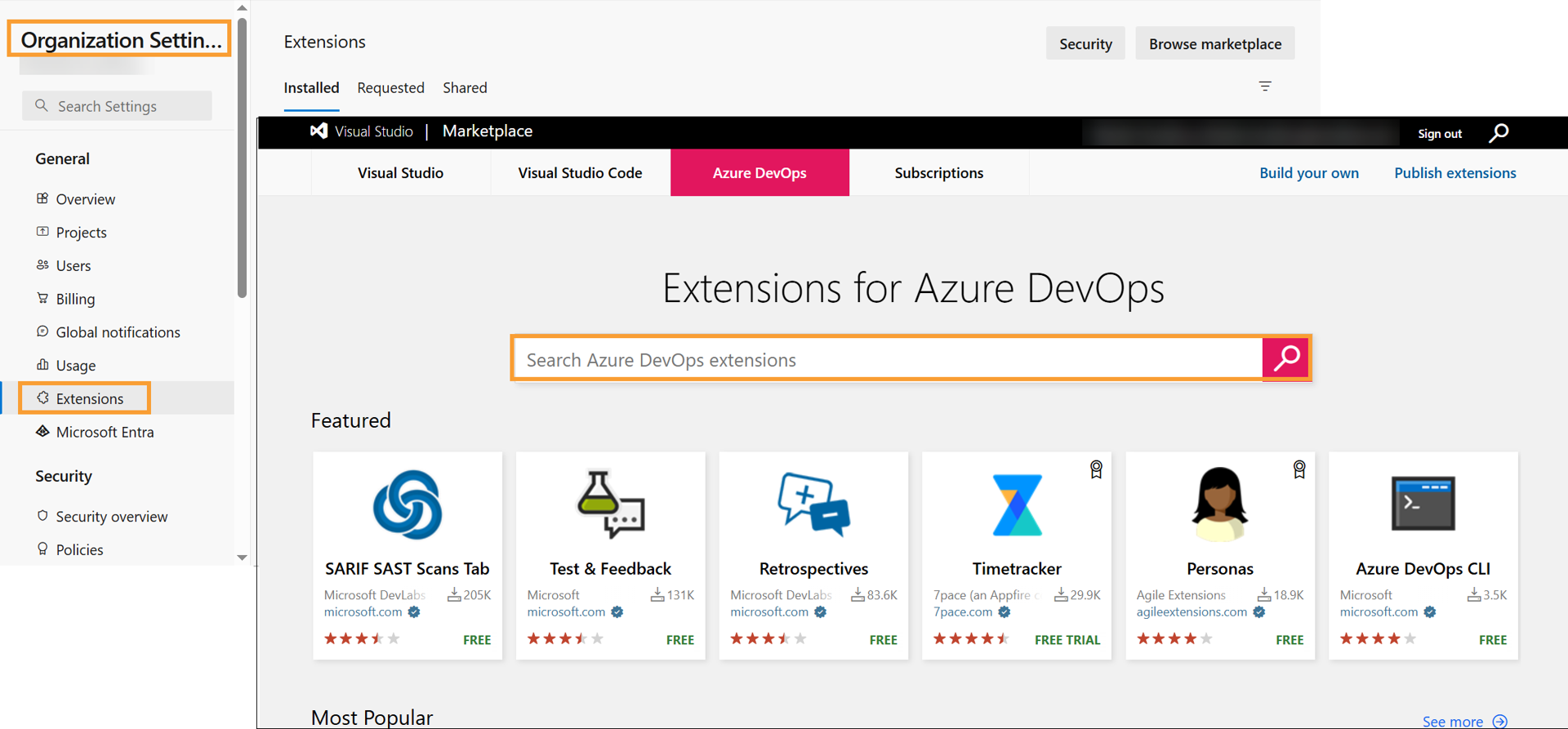Click the Security overview shield icon

pyautogui.click(x=42, y=516)
